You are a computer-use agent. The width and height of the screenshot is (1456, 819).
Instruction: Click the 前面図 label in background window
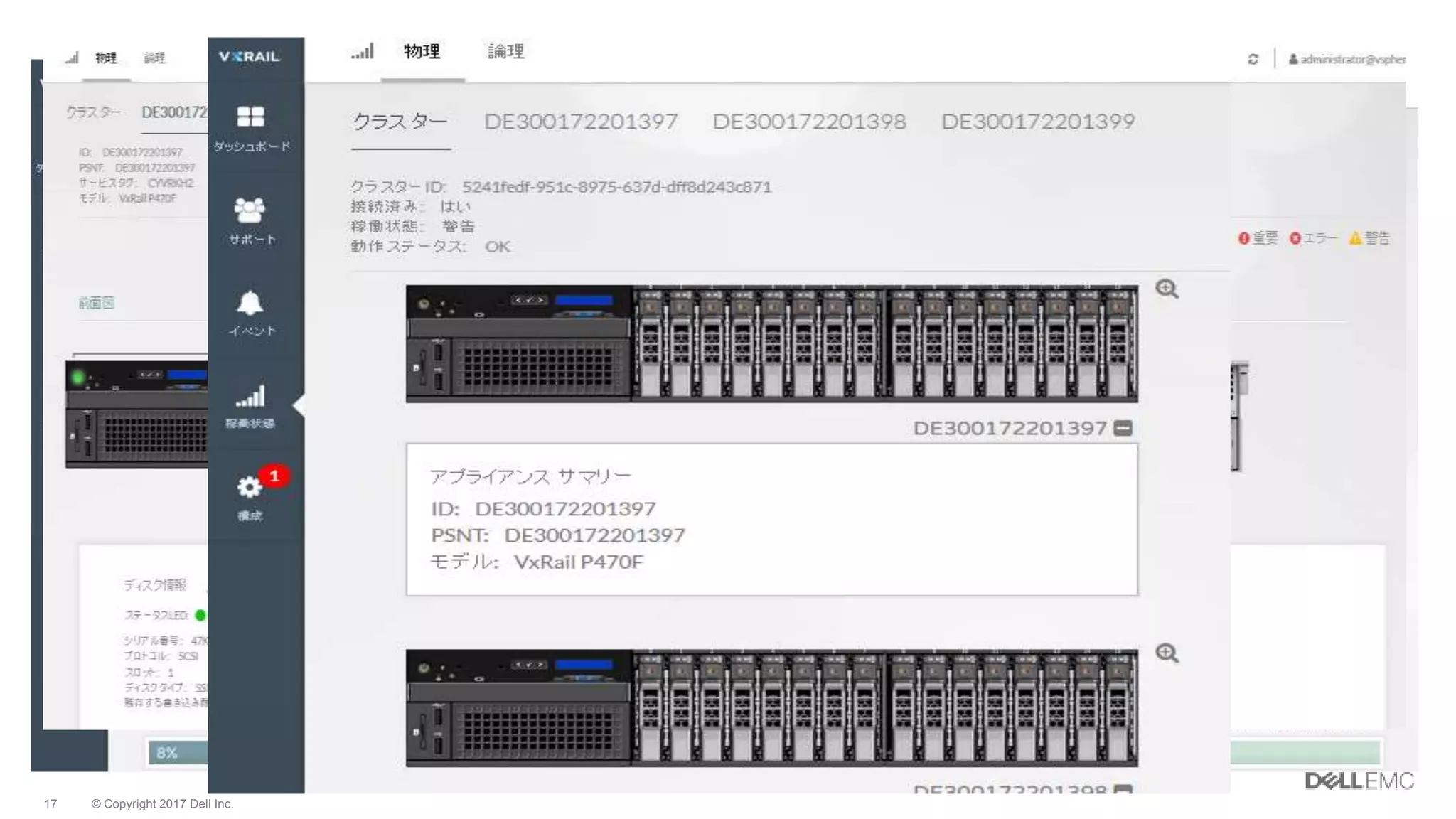96,303
